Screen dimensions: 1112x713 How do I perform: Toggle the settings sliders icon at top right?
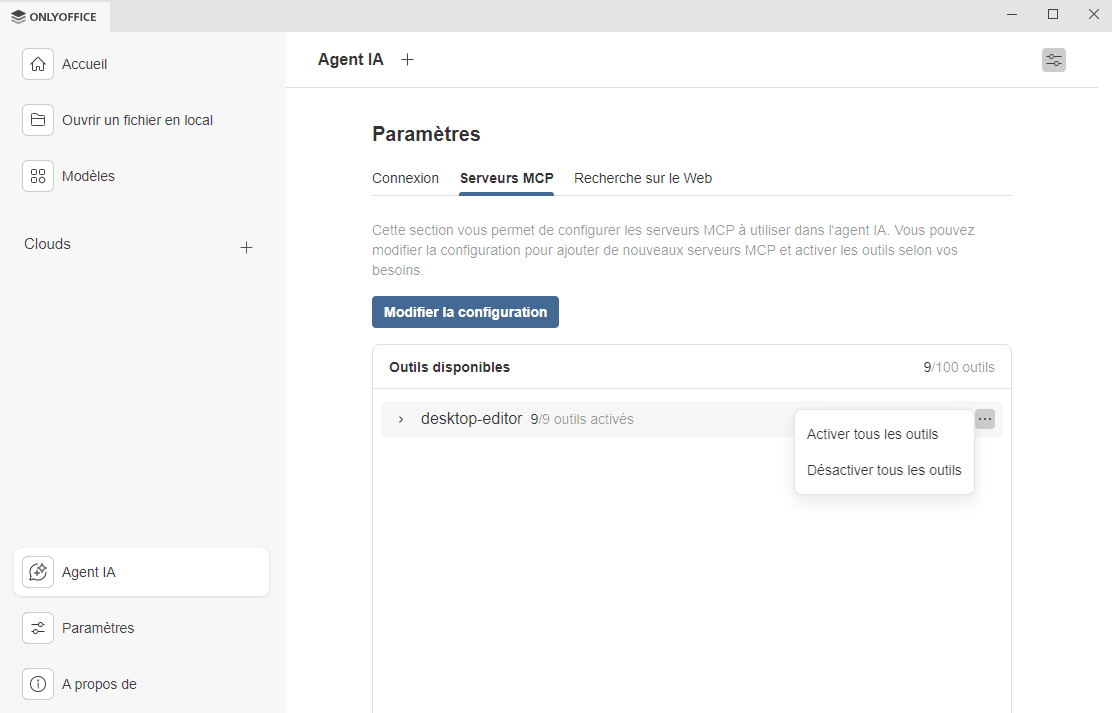(x=1053, y=60)
